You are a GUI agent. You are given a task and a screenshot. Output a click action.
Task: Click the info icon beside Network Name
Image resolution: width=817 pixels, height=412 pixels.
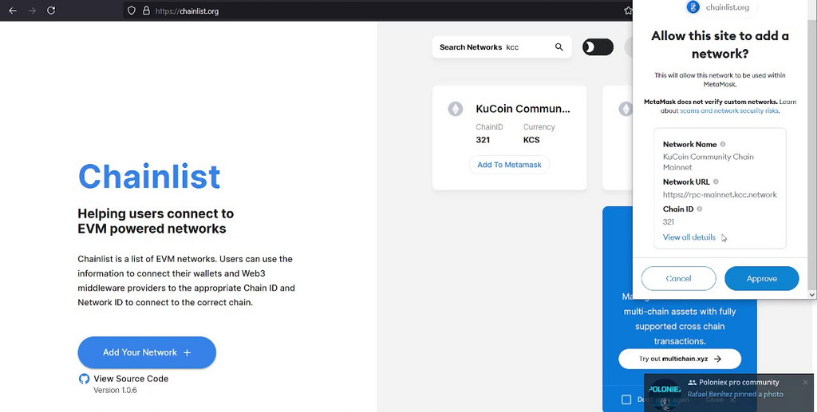[x=723, y=144]
